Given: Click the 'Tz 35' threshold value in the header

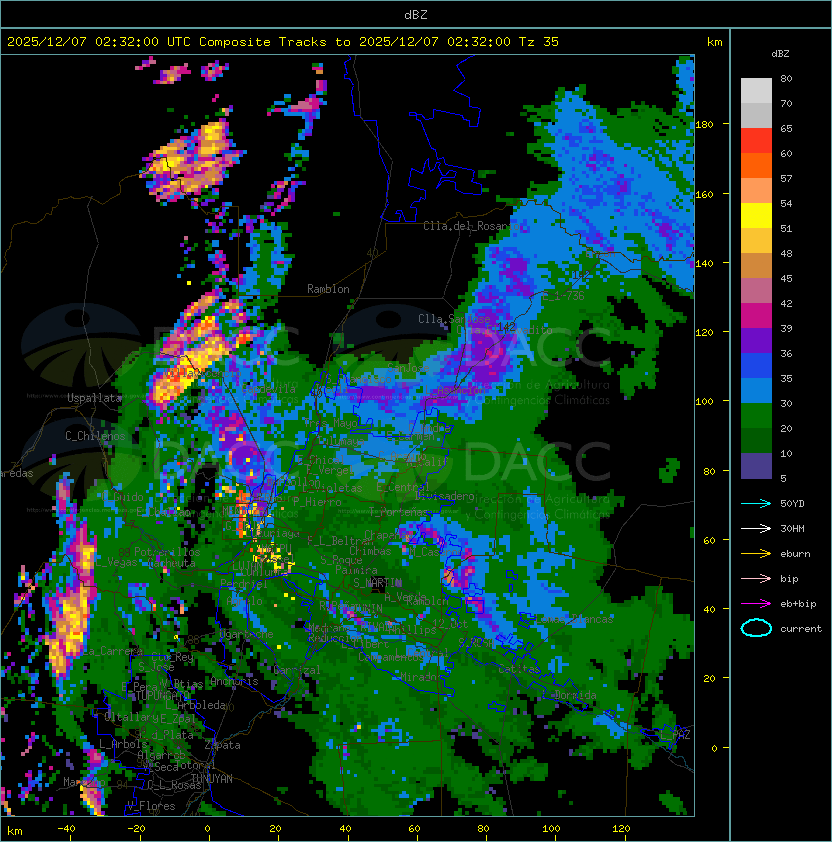Looking at the screenshot, I should [539, 42].
